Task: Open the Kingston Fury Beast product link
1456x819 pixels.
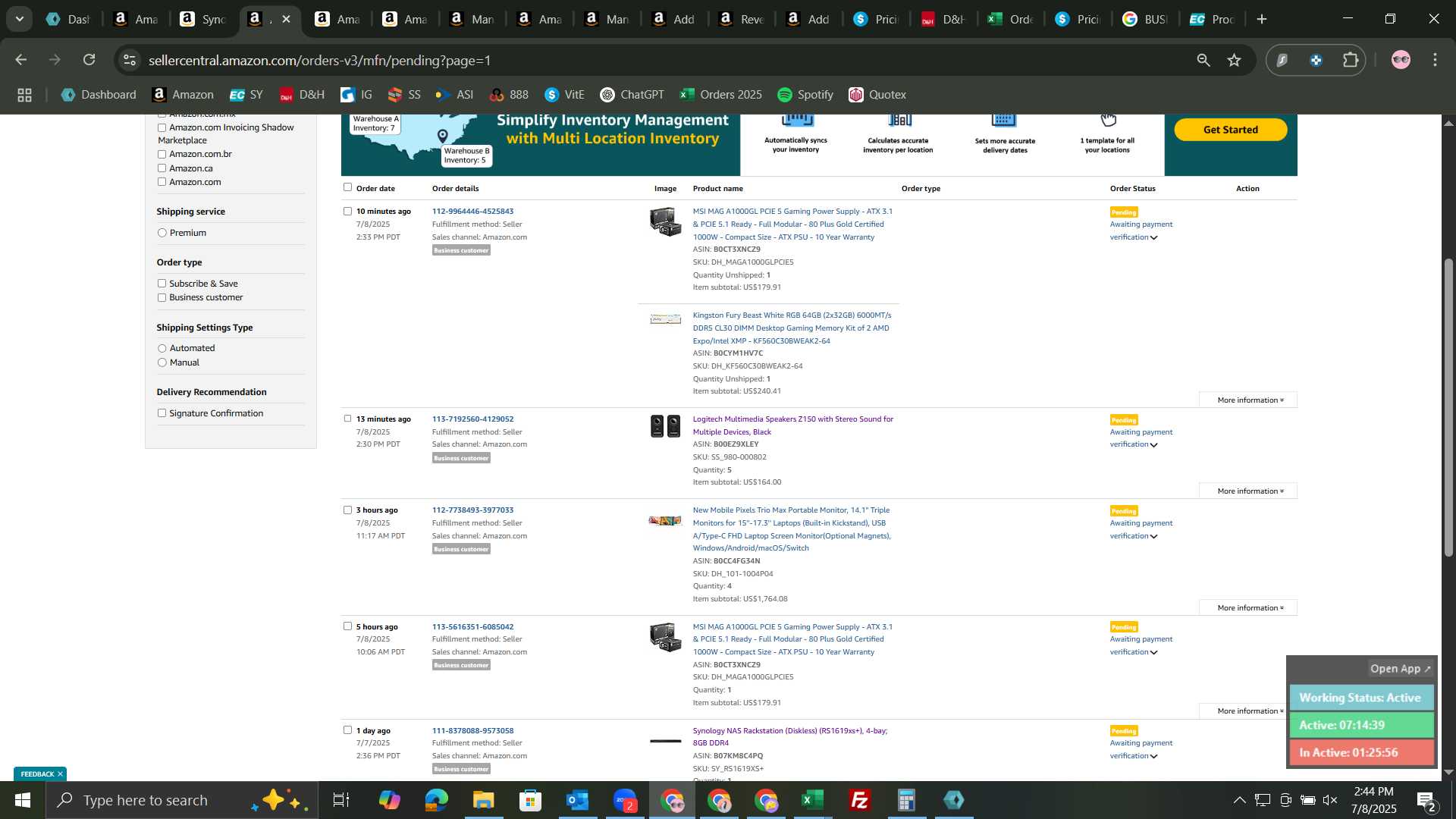Action: click(792, 328)
